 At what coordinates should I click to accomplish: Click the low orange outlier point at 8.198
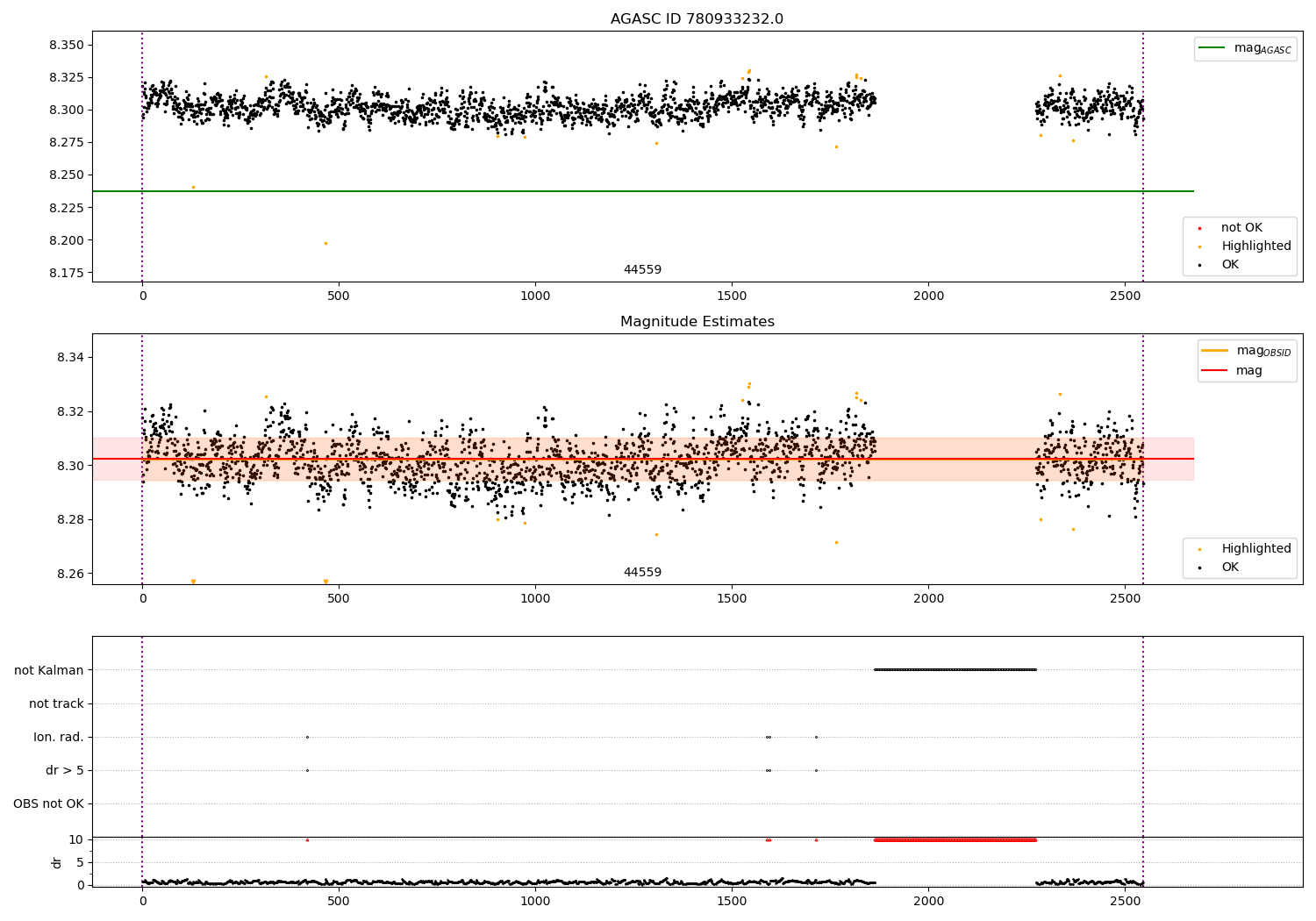pos(325,244)
